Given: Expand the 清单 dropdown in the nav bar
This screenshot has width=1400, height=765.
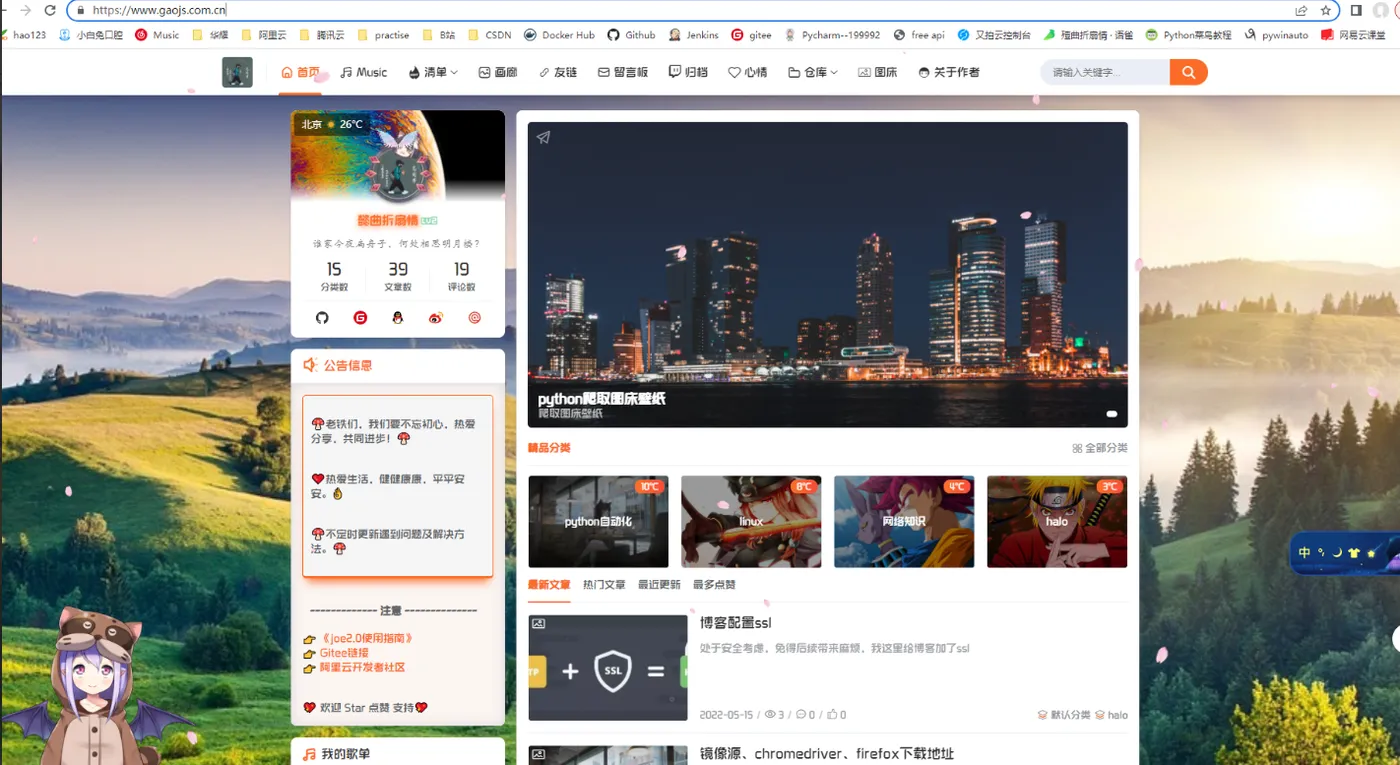Looking at the screenshot, I should click(x=433, y=72).
